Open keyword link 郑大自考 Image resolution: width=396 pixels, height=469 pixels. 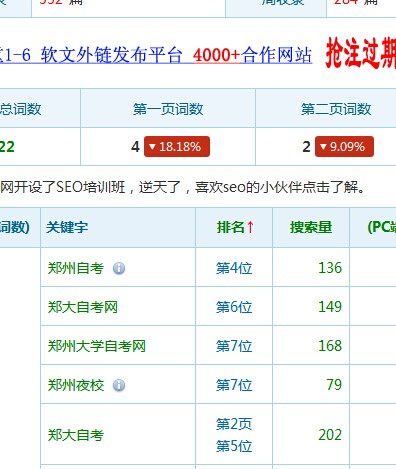[x=76, y=435]
